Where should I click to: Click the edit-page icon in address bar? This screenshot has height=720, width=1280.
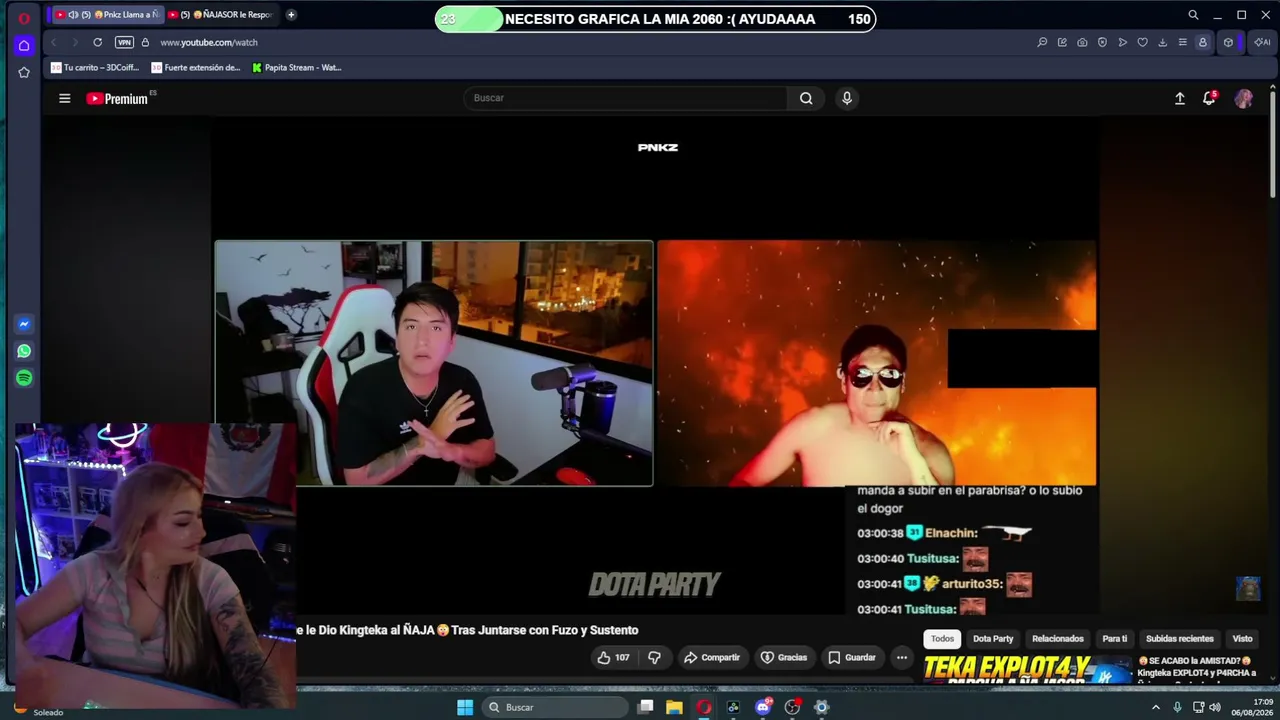pyautogui.click(x=1062, y=42)
